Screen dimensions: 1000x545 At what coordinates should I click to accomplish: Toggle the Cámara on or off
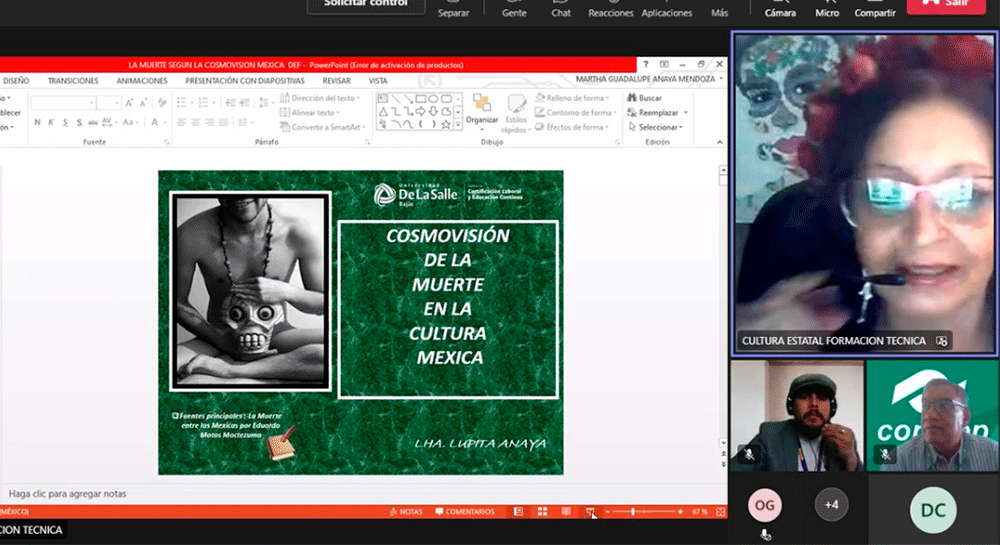pos(780,8)
